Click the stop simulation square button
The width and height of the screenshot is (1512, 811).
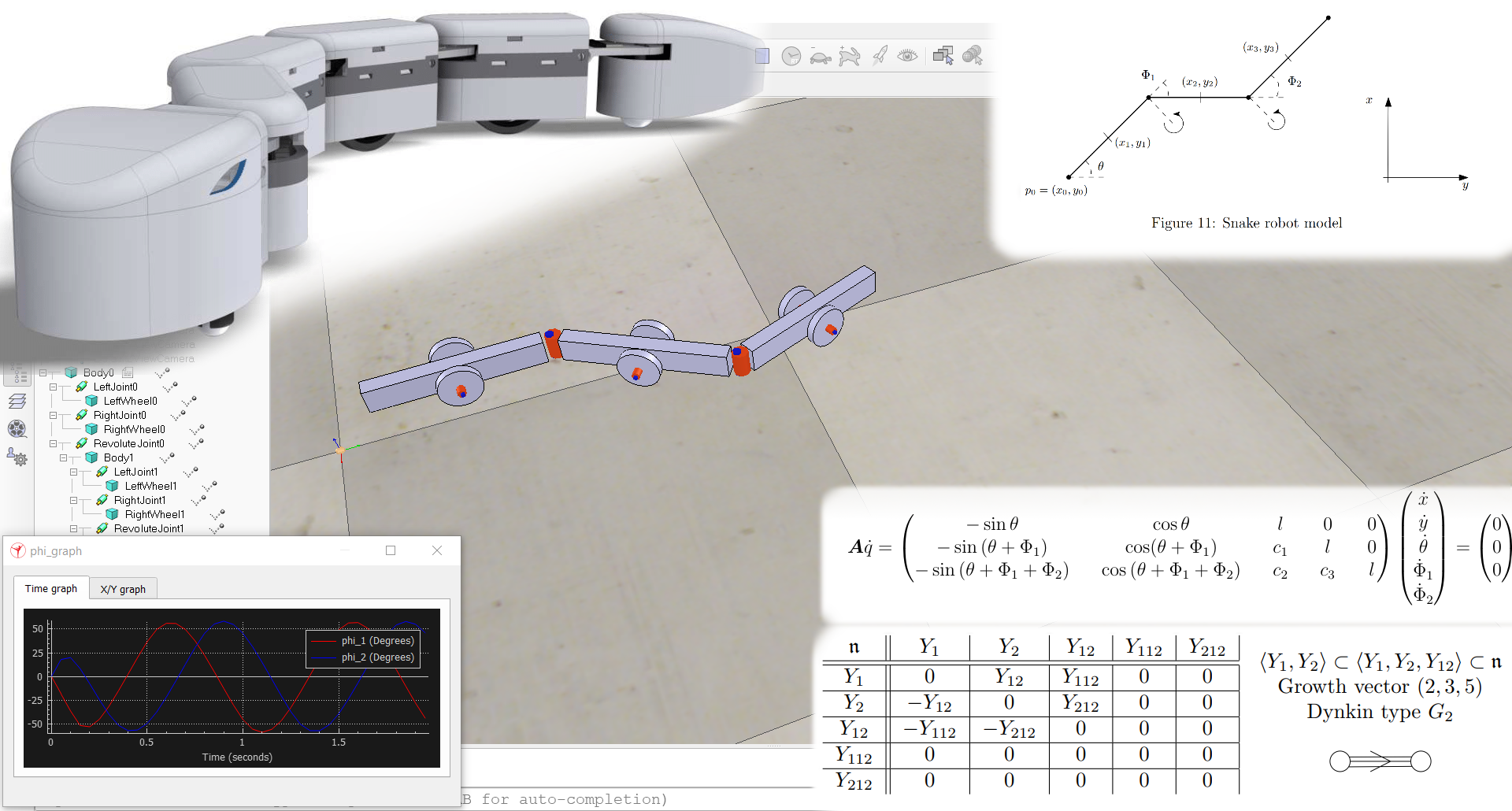[x=762, y=56]
